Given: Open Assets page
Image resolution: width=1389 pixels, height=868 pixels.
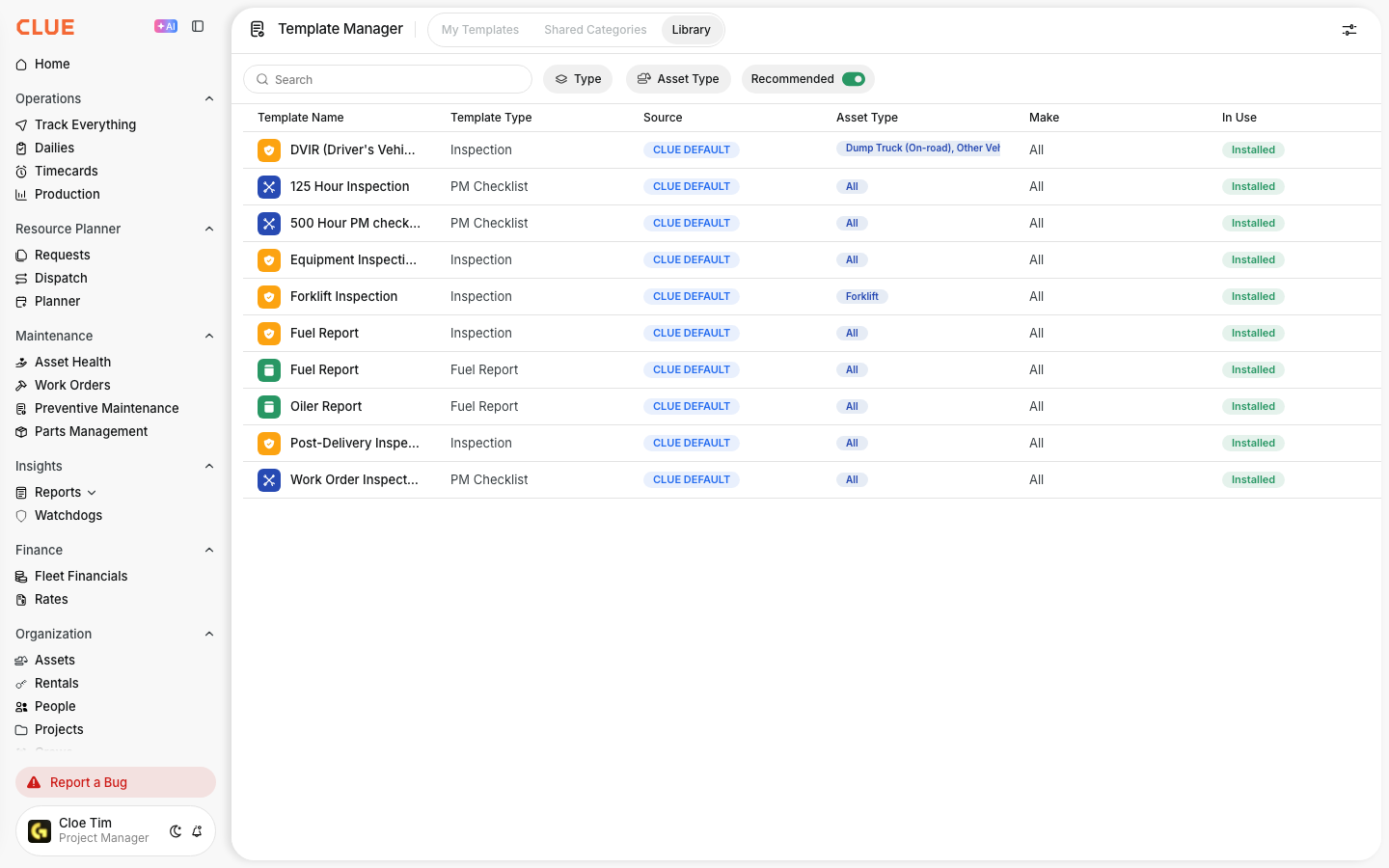Looking at the screenshot, I should pos(54,660).
